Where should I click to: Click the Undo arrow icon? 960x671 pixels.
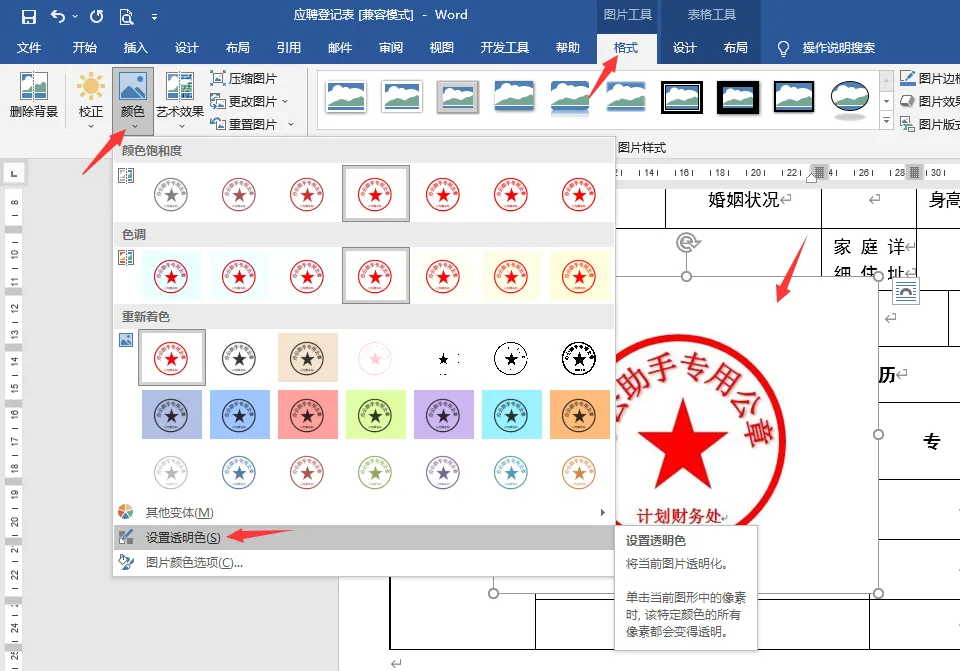(x=58, y=16)
